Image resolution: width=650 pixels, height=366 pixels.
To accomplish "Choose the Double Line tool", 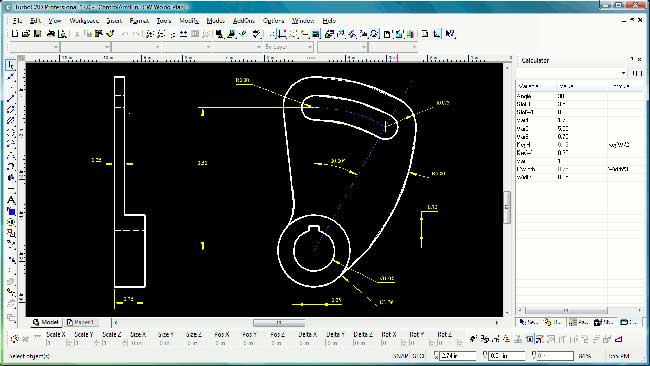I will point(11,109).
